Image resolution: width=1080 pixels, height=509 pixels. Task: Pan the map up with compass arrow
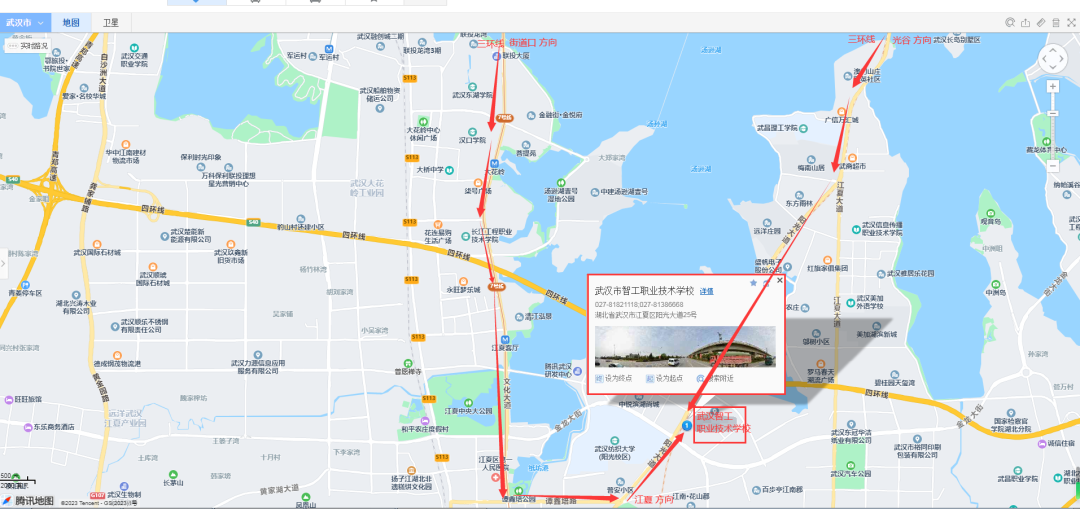[x=1053, y=49]
